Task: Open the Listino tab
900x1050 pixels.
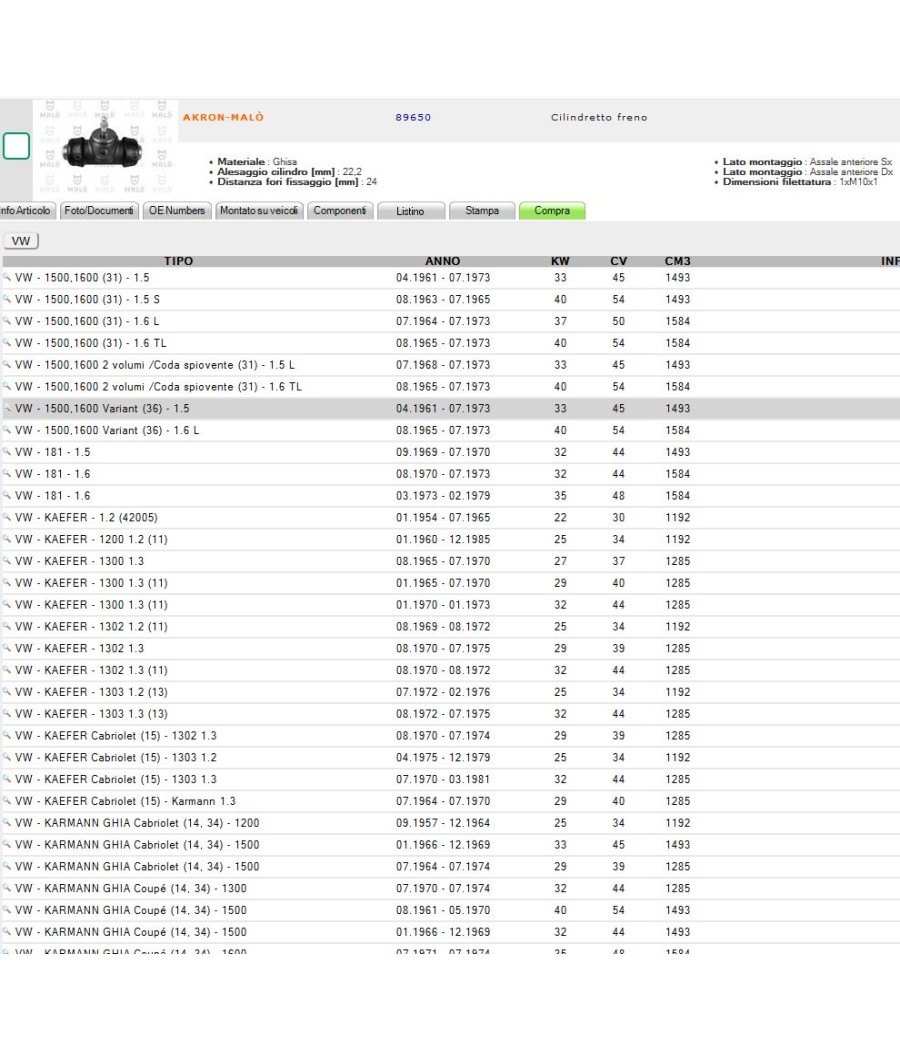Action: (410, 211)
